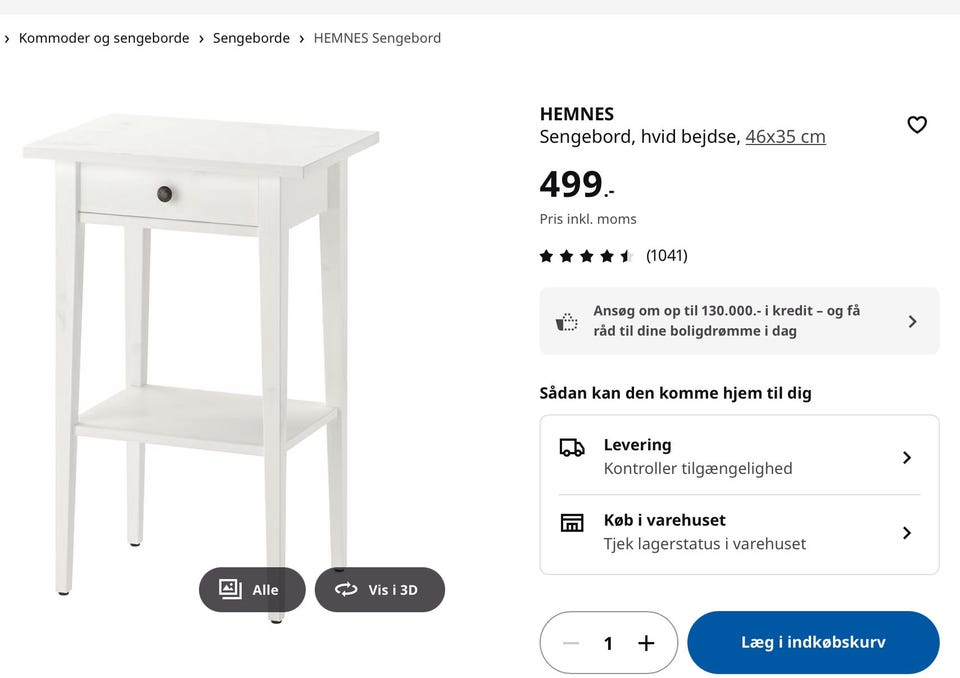
Task: Open the star rating reviews (1041)
Action: [x=613, y=256]
